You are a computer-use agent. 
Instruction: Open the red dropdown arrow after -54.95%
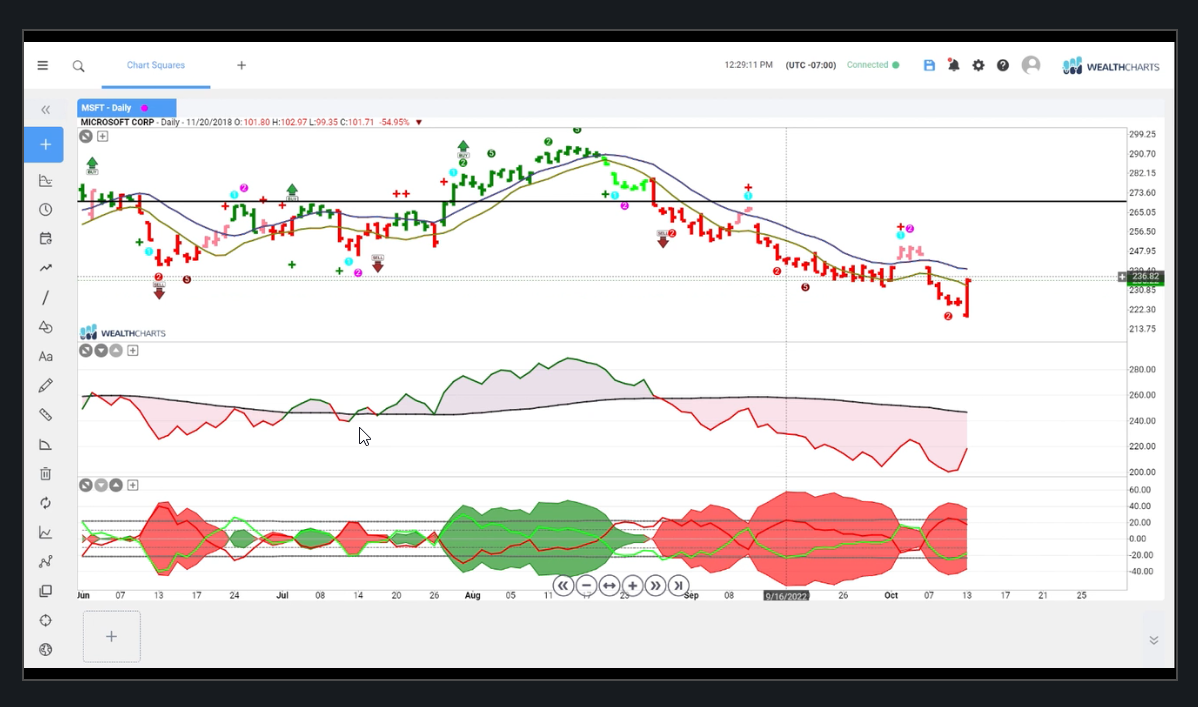(419, 122)
